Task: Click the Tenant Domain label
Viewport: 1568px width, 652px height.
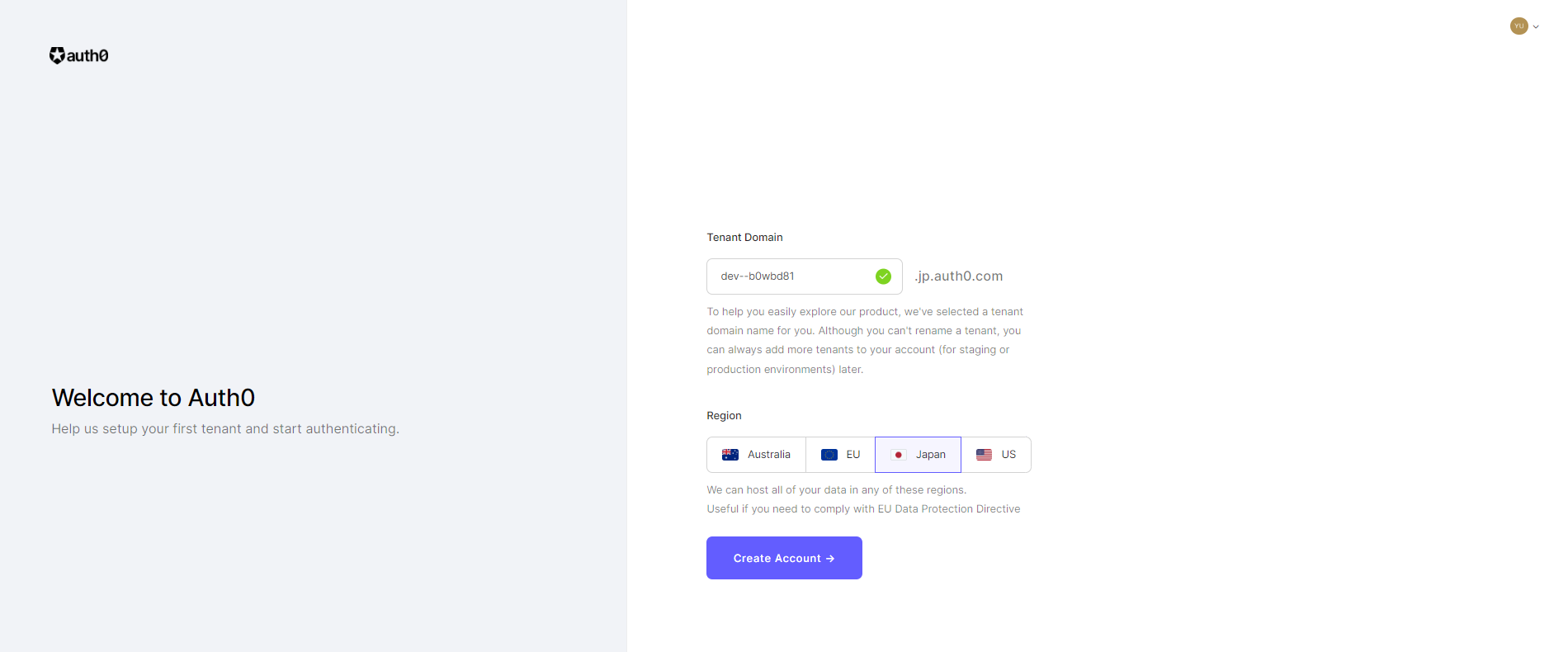Action: click(x=744, y=238)
